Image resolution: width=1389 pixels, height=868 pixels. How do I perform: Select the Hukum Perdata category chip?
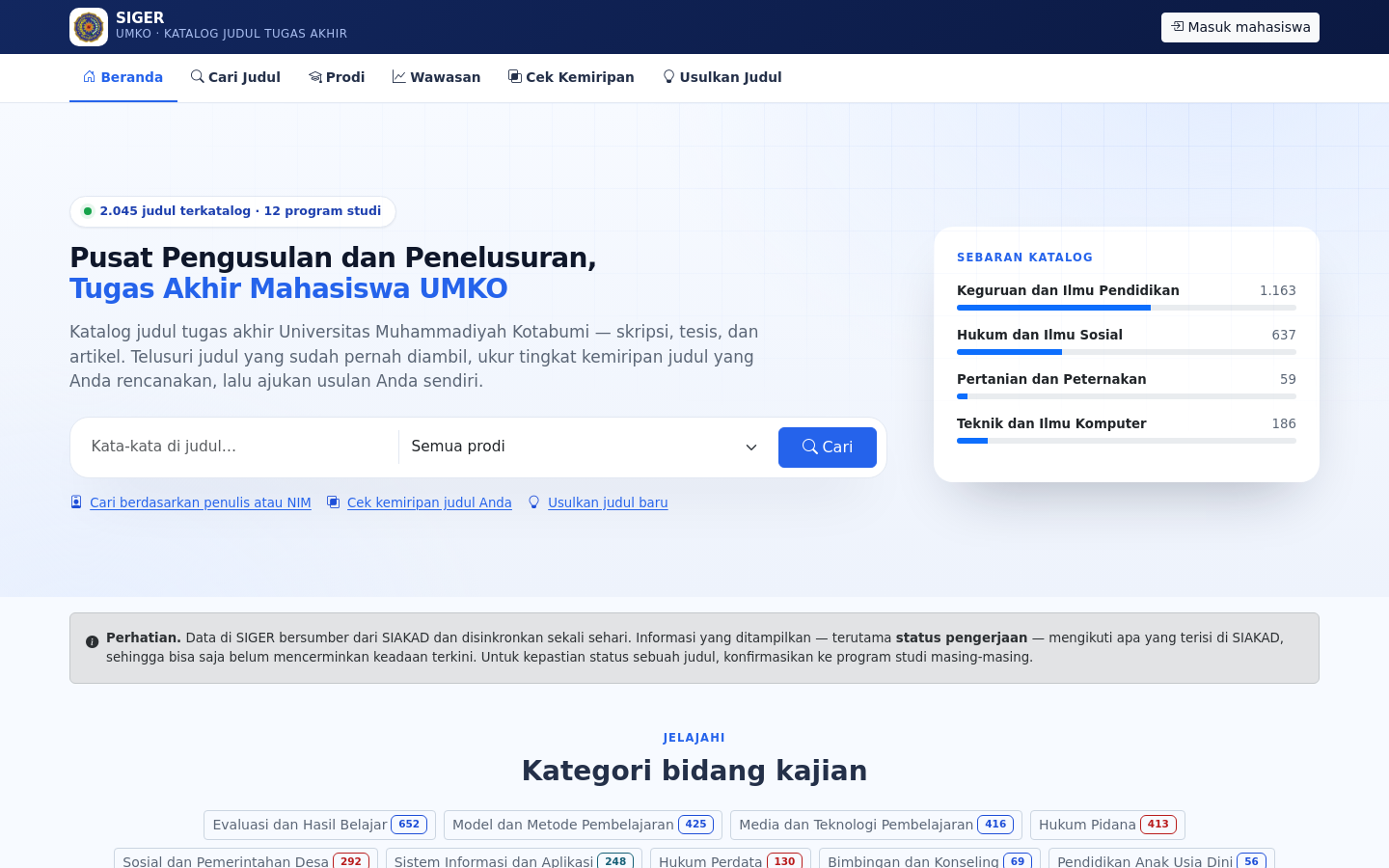click(730, 858)
